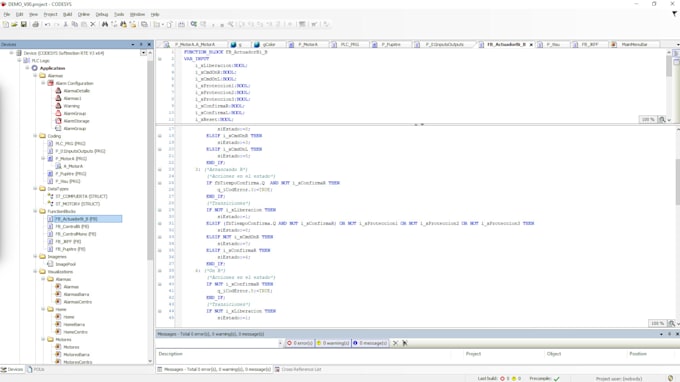This screenshot has height=382, width=680.
Task: Click the Application node icon
Action: [34, 68]
